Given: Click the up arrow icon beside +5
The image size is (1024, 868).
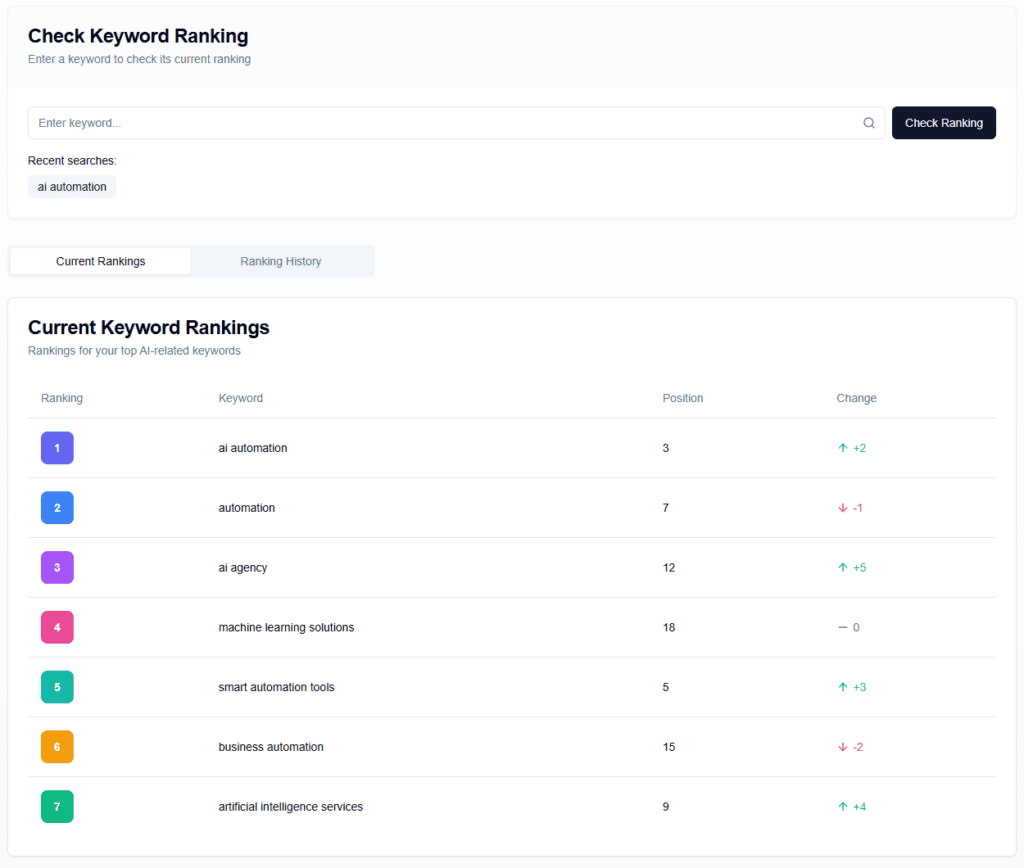Looking at the screenshot, I should pyautogui.click(x=842, y=568).
